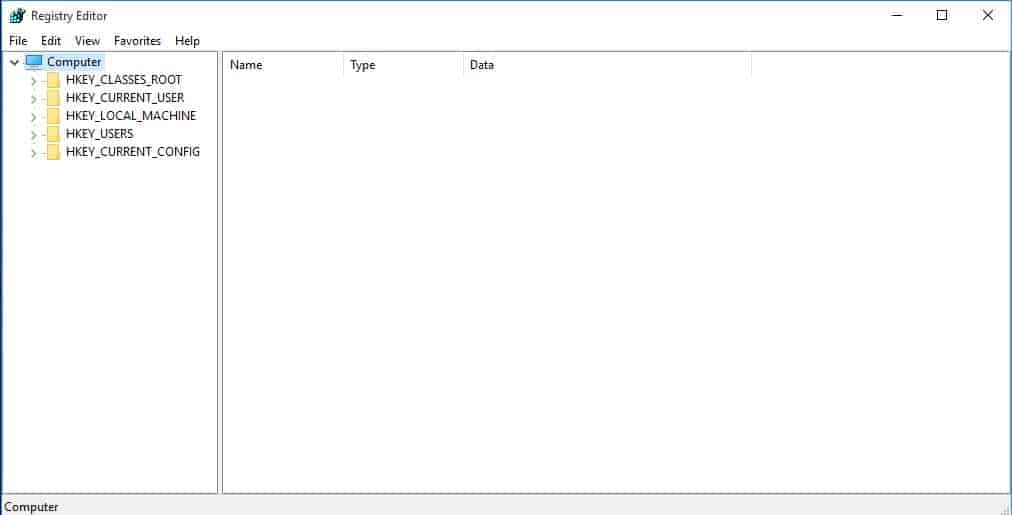1012x515 pixels.
Task: Open the View menu
Action: (x=87, y=41)
